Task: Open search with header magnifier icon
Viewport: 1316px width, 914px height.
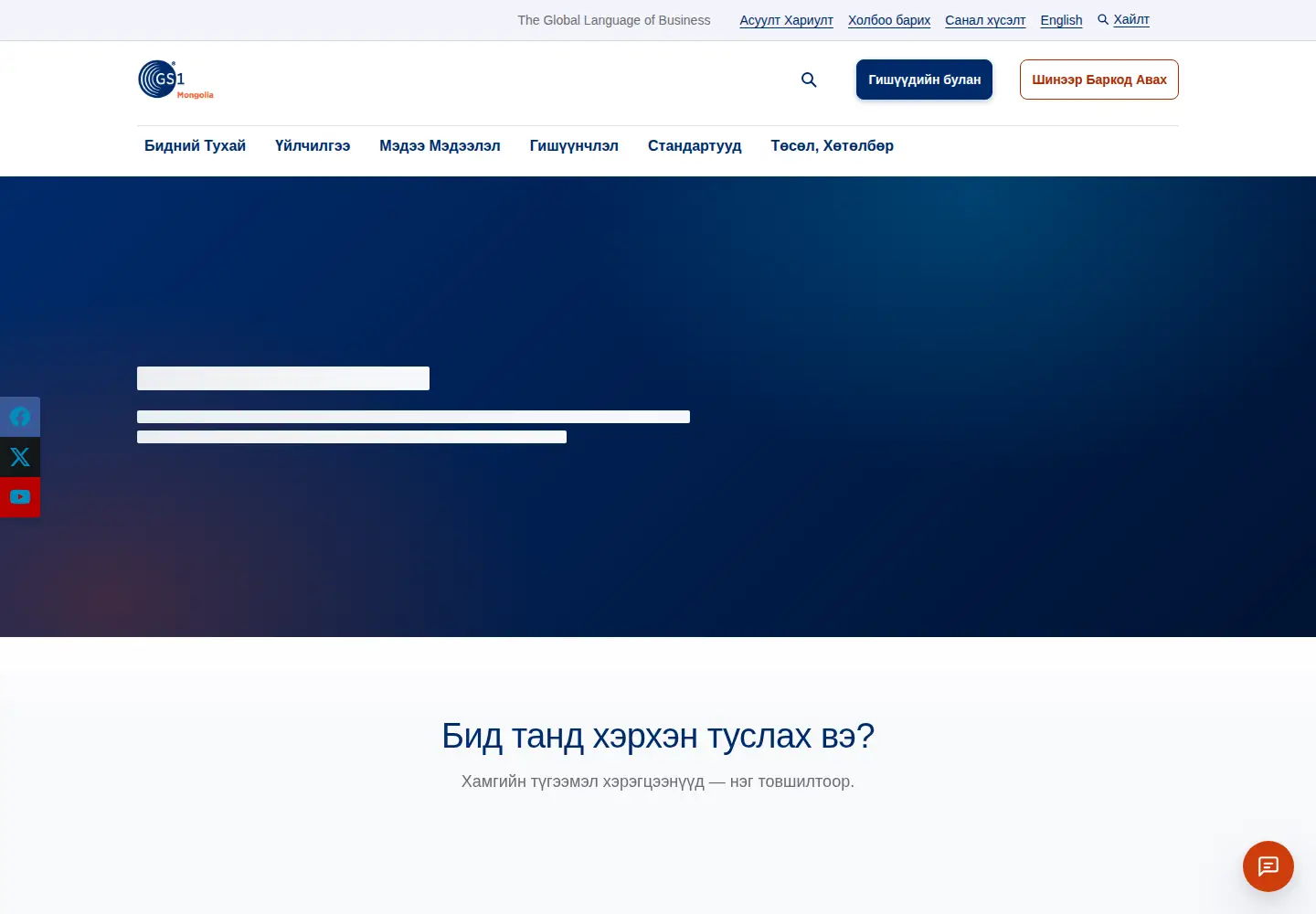Action: 809,80
